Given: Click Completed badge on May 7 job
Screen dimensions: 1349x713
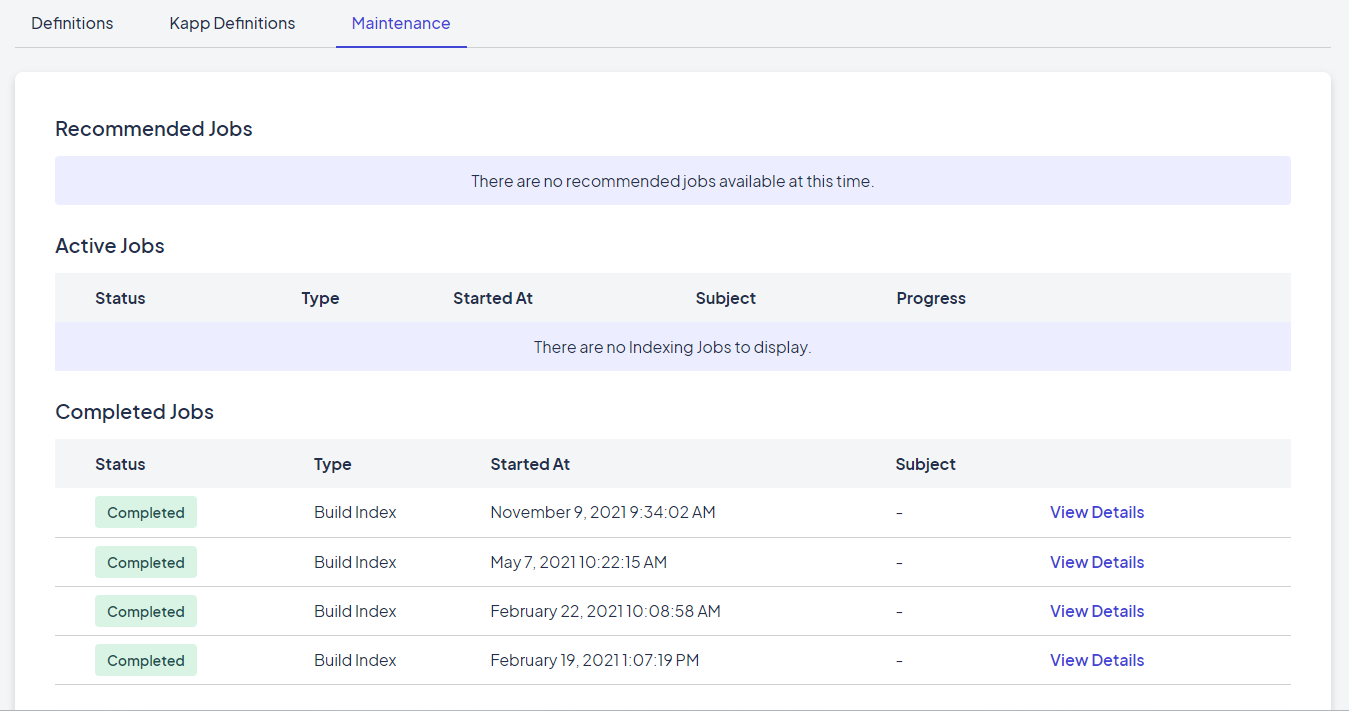Looking at the screenshot, I should click(146, 562).
